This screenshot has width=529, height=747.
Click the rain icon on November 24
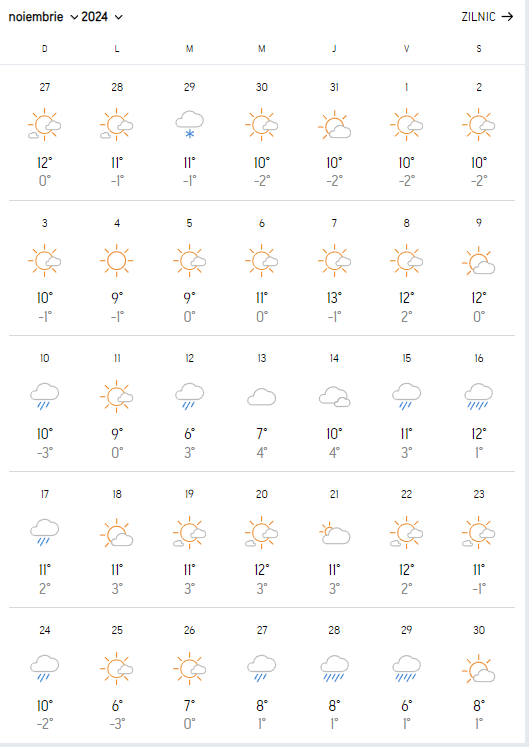(x=45, y=669)
